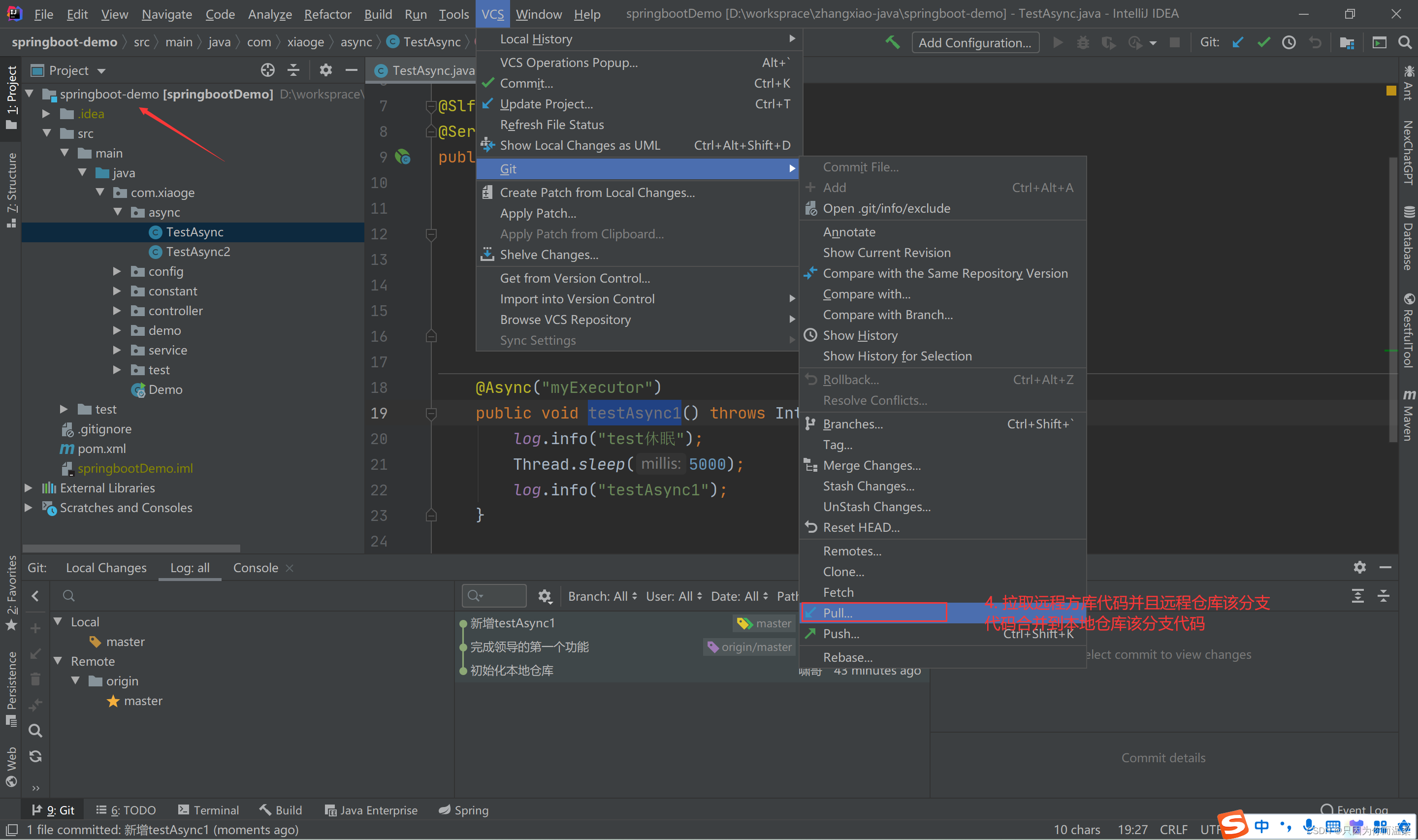Click the expand all icon in Git log details
The height and width of the screenshot is (840, 1418).
tap(1357, 595)
